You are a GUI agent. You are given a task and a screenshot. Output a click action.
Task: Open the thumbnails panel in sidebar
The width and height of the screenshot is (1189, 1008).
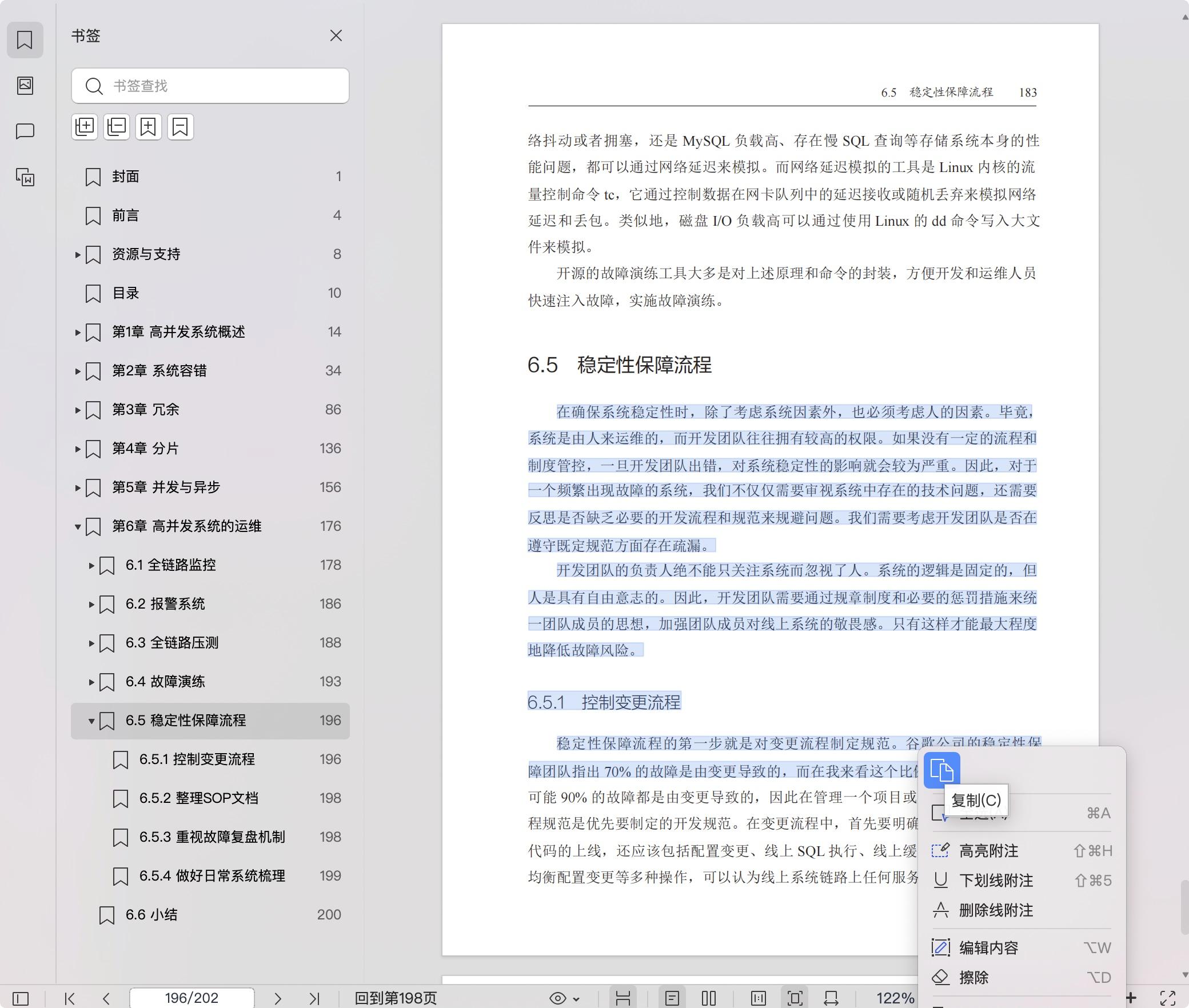click(x=25, y=86)
